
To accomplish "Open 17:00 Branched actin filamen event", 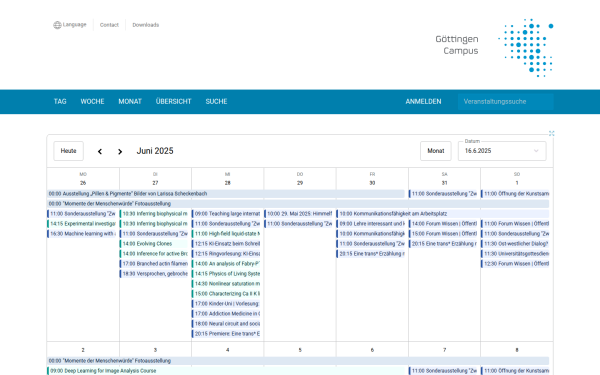I will tap(154, 263).
